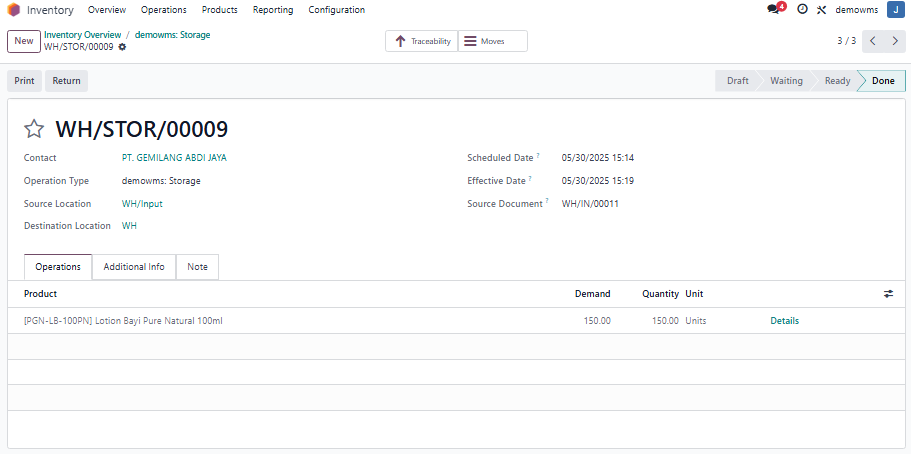
Task: Click the Draft status stage
Action: [x=737, y=81]
